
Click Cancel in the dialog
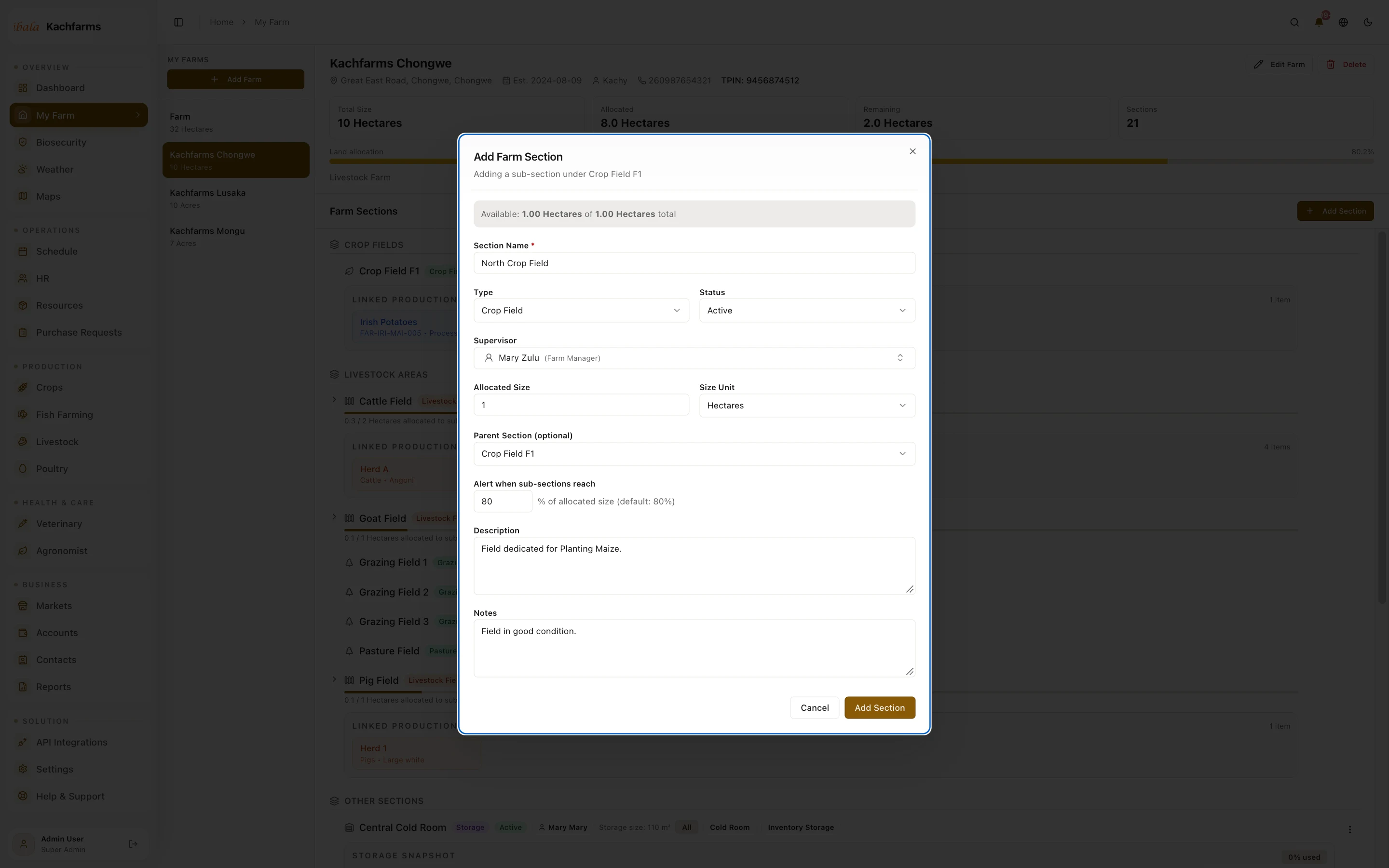815,708
